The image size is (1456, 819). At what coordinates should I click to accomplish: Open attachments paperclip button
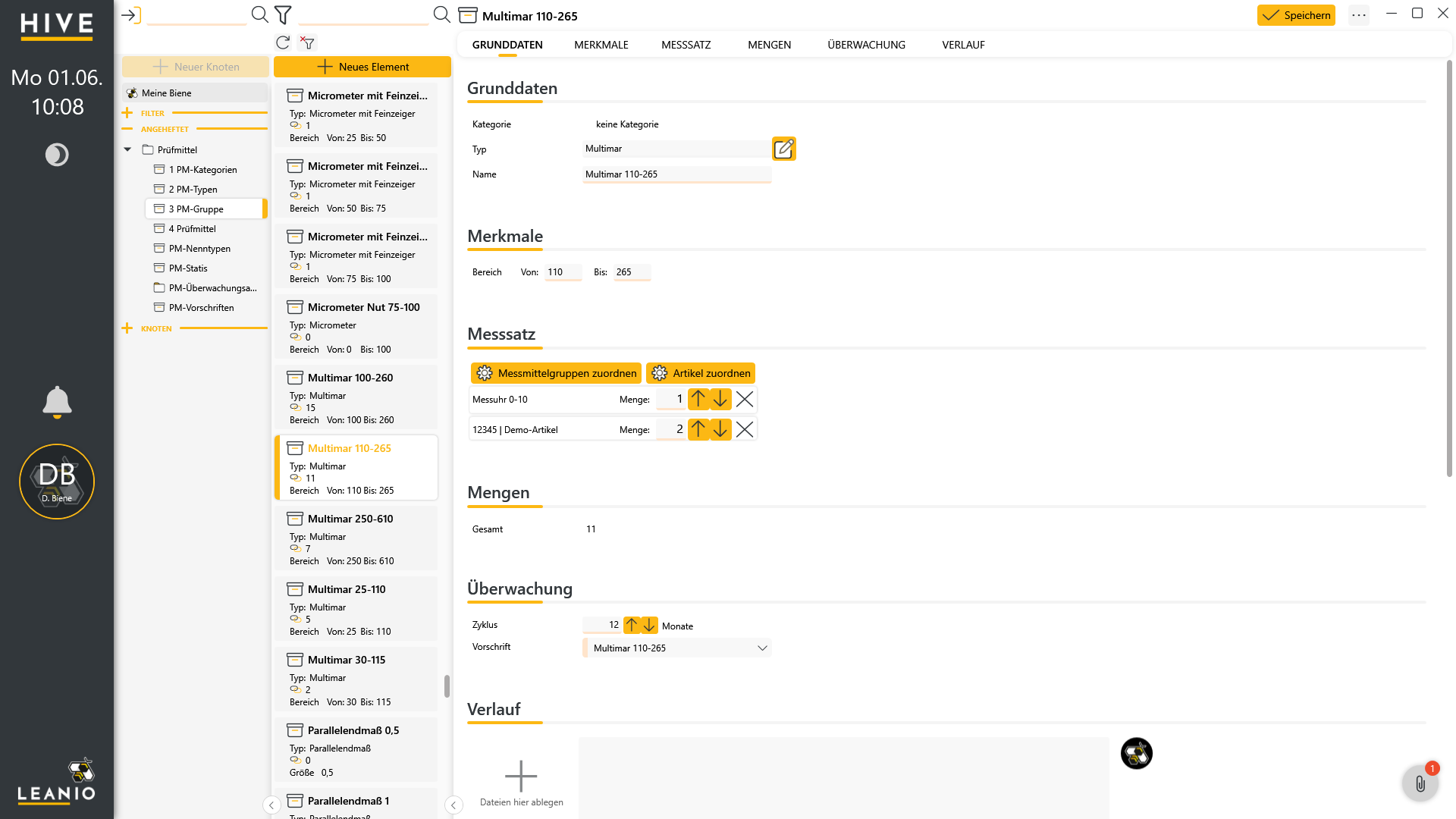coord(1420,783)
